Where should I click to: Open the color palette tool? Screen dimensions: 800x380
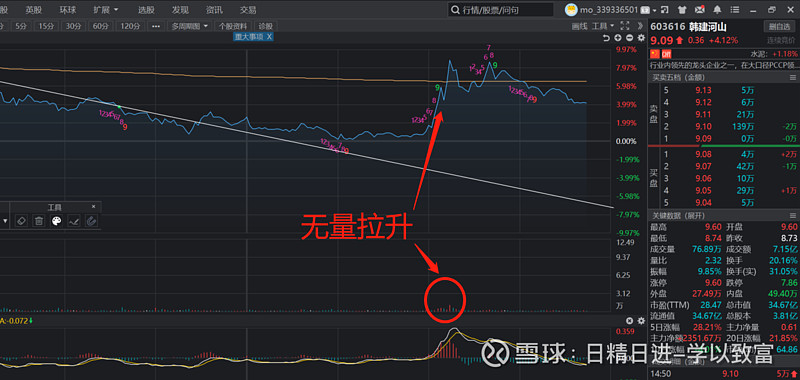(57, 221)
